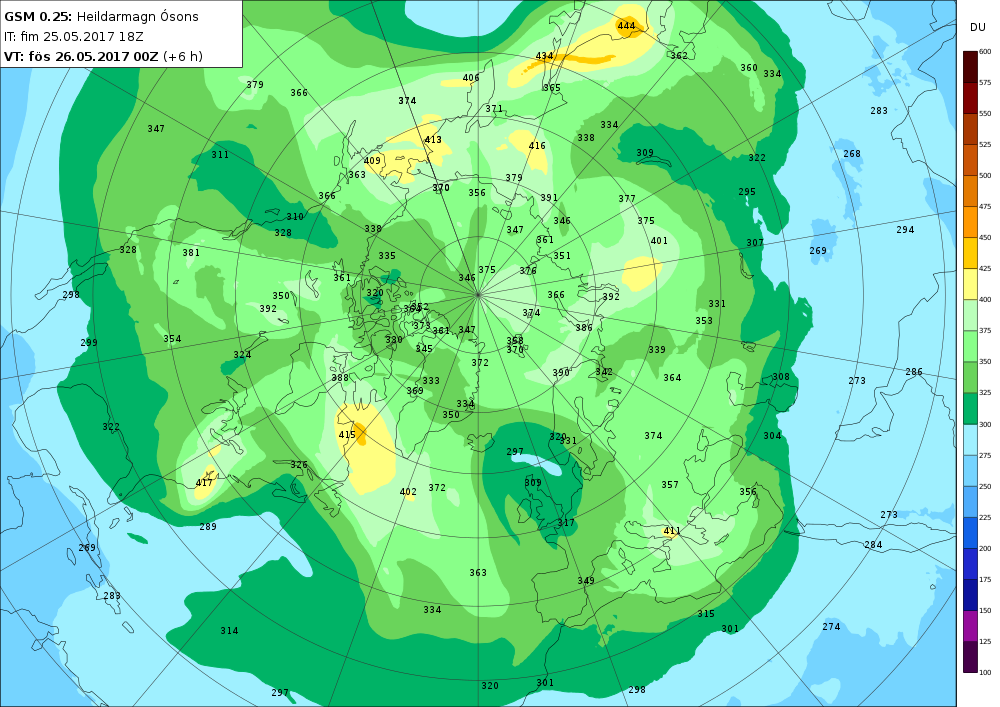Click the 371 value label
This screenshot has width=1000, height=707.
pos(494,110)
